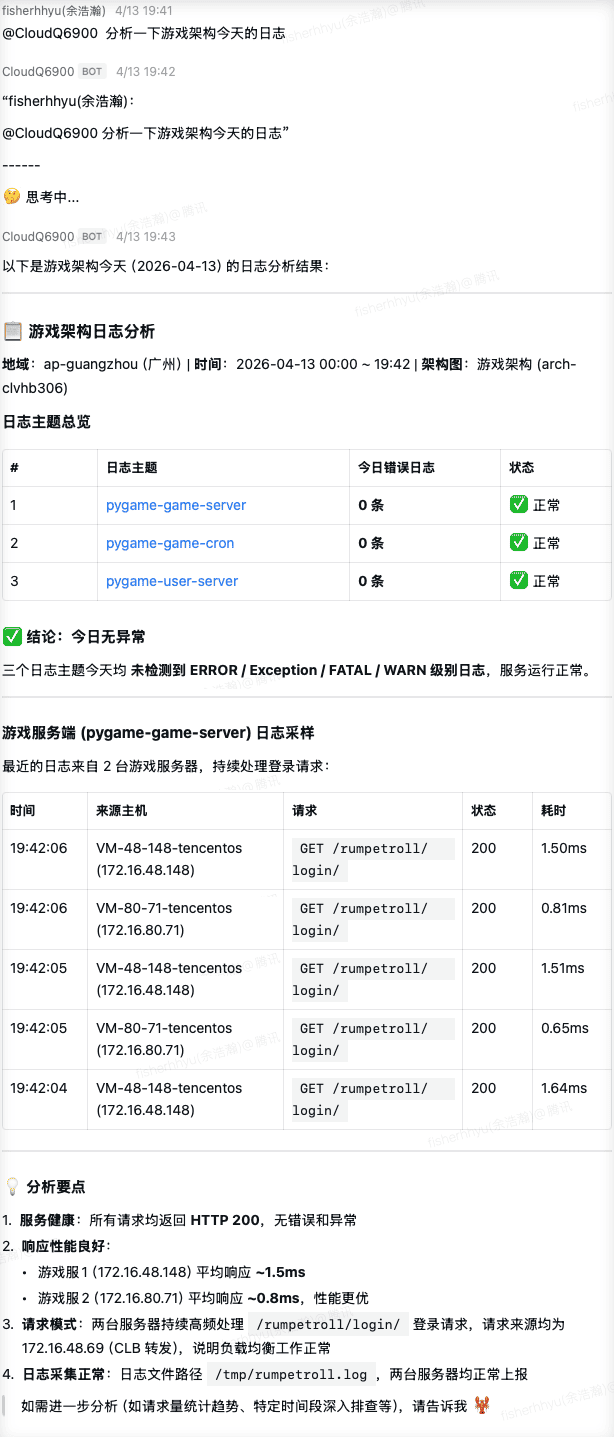This screenshot has height=1437, width=614.
Task: Click the 时间 column header in the sample table
Action: point(23,810)
